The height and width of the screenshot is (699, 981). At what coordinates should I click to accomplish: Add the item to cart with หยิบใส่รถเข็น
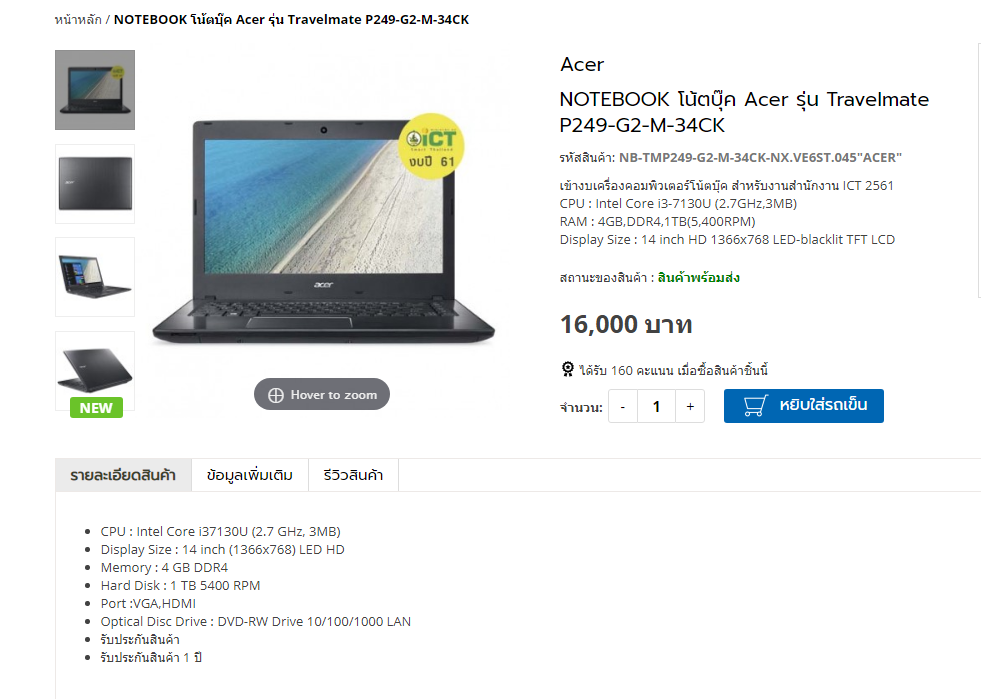click(x=804, y=406)
